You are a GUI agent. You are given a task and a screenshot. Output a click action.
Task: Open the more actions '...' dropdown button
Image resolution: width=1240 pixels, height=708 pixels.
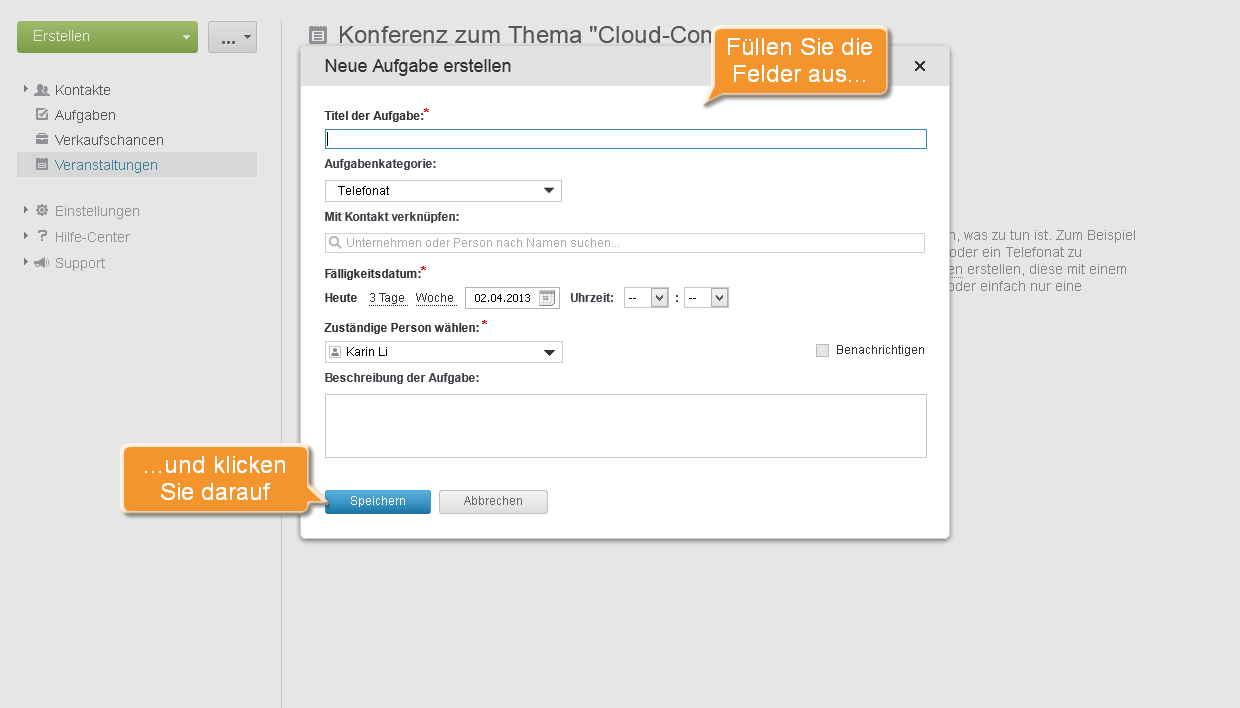coord(233,37)
